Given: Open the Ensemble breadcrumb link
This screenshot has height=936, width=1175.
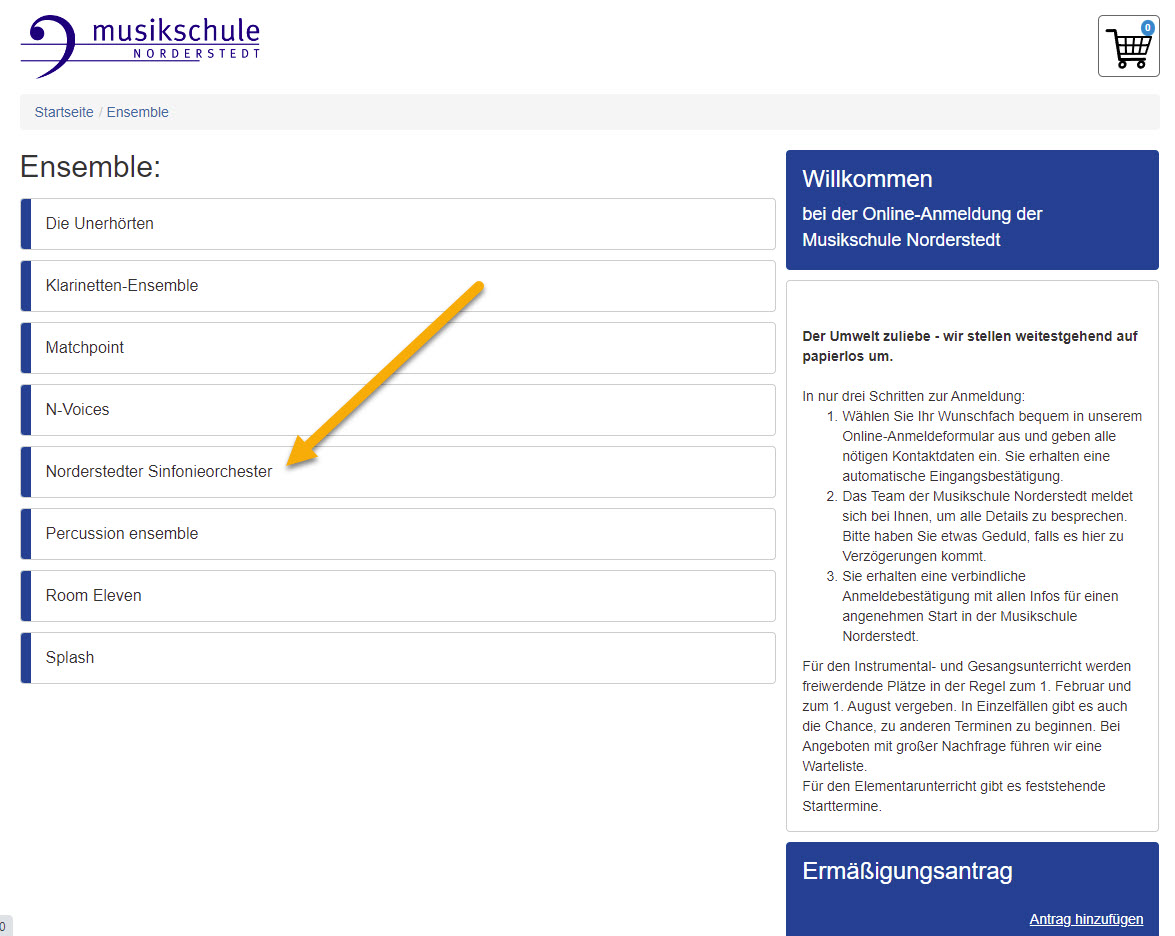Looking at the screenshot, I should pos(137,112).
